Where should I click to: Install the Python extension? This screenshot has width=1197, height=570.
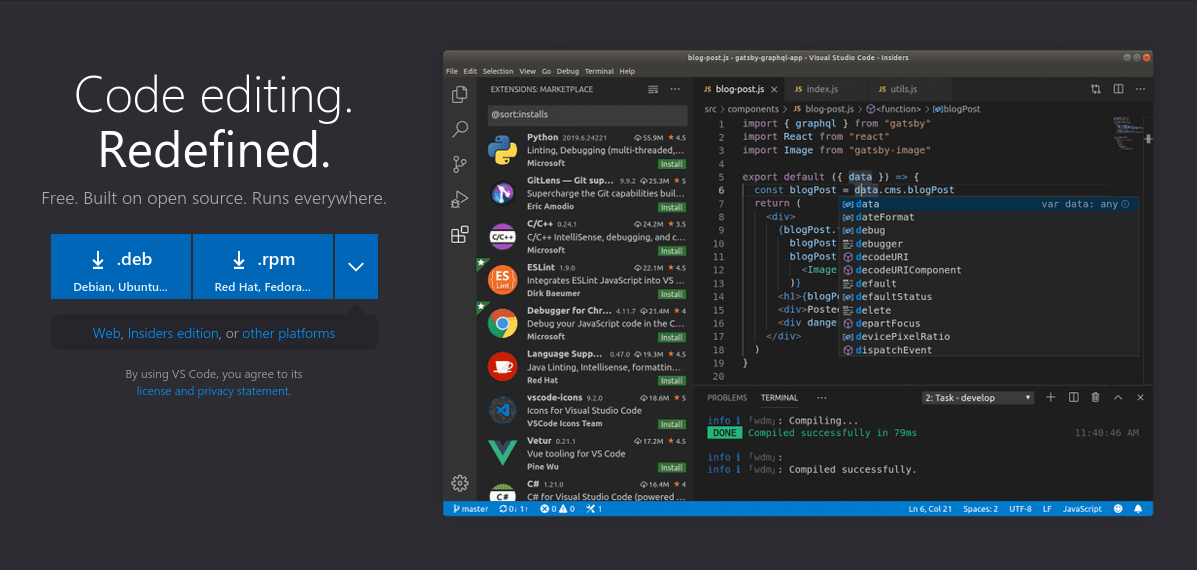pos(672,164)
